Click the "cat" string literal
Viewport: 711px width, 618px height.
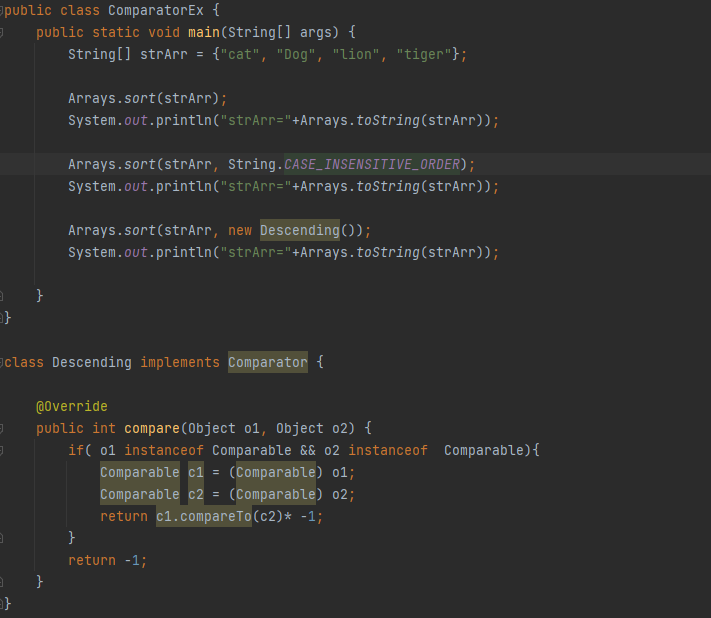tap(239, 54)
